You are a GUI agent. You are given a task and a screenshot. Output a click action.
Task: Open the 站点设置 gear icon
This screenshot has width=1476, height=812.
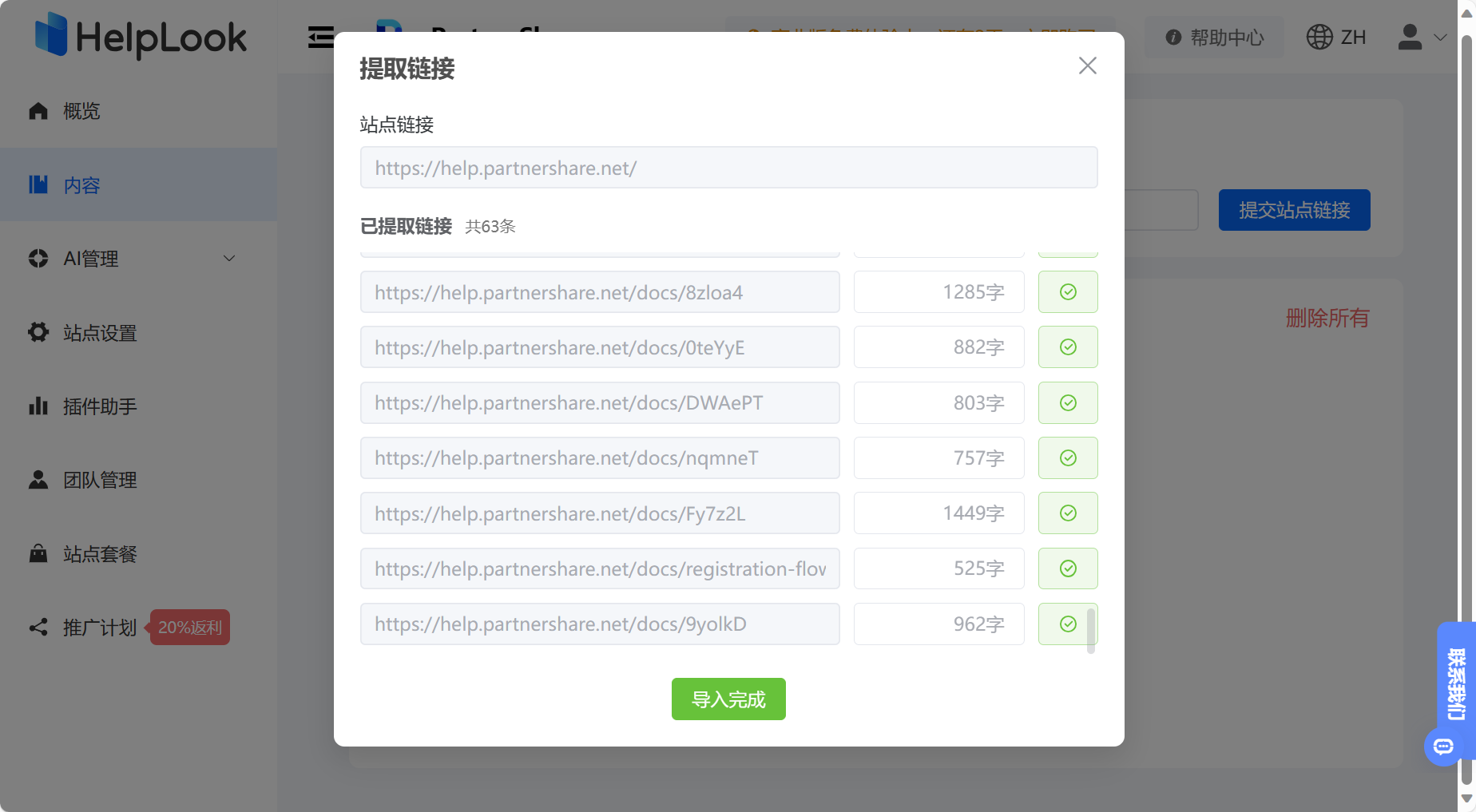[x=38, y=332]
